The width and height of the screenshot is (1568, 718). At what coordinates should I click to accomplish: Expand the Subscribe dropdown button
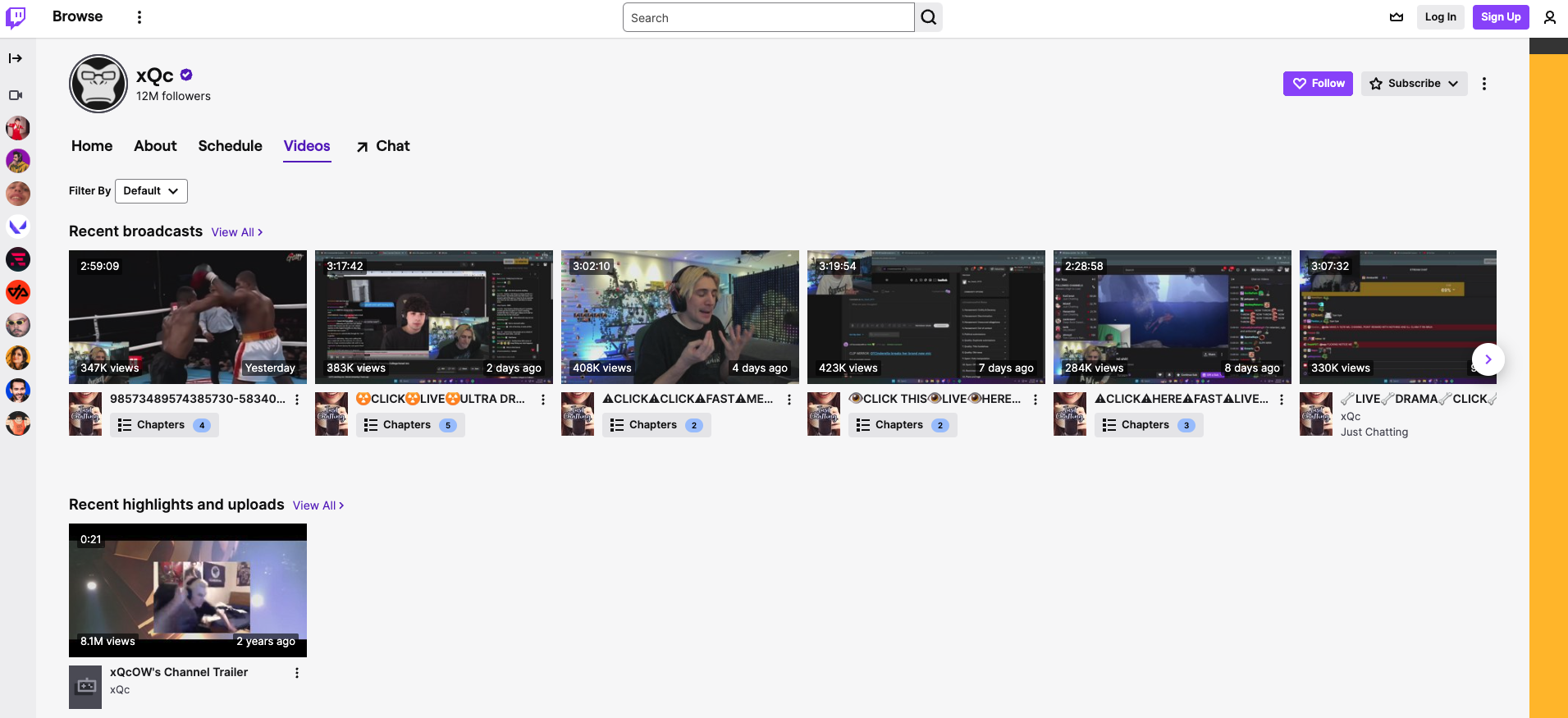point(1415,84)
